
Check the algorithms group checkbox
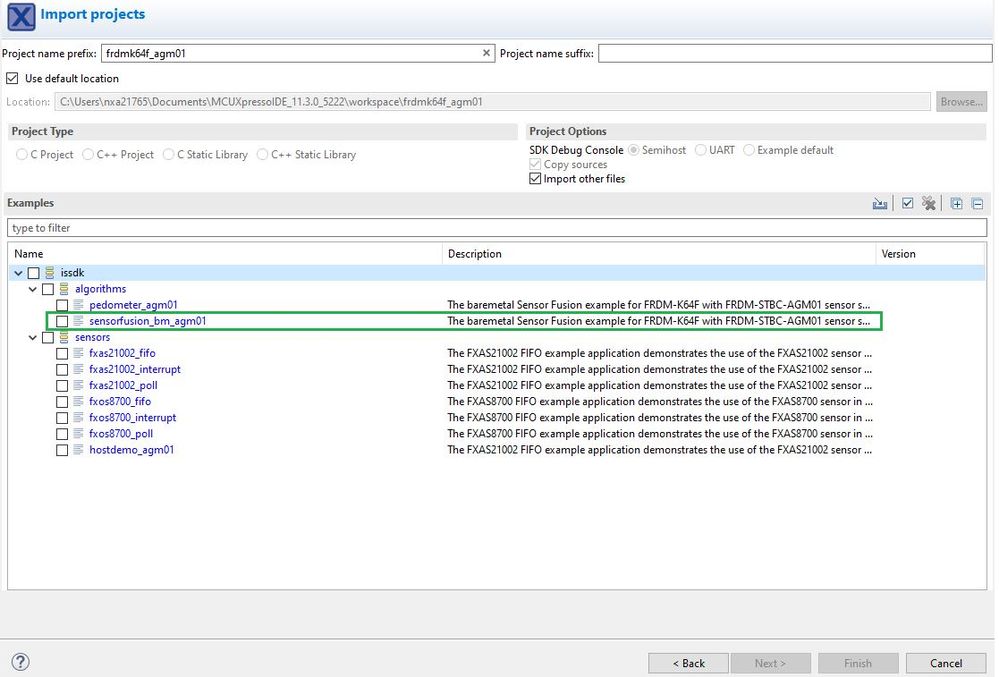[48, 289]
